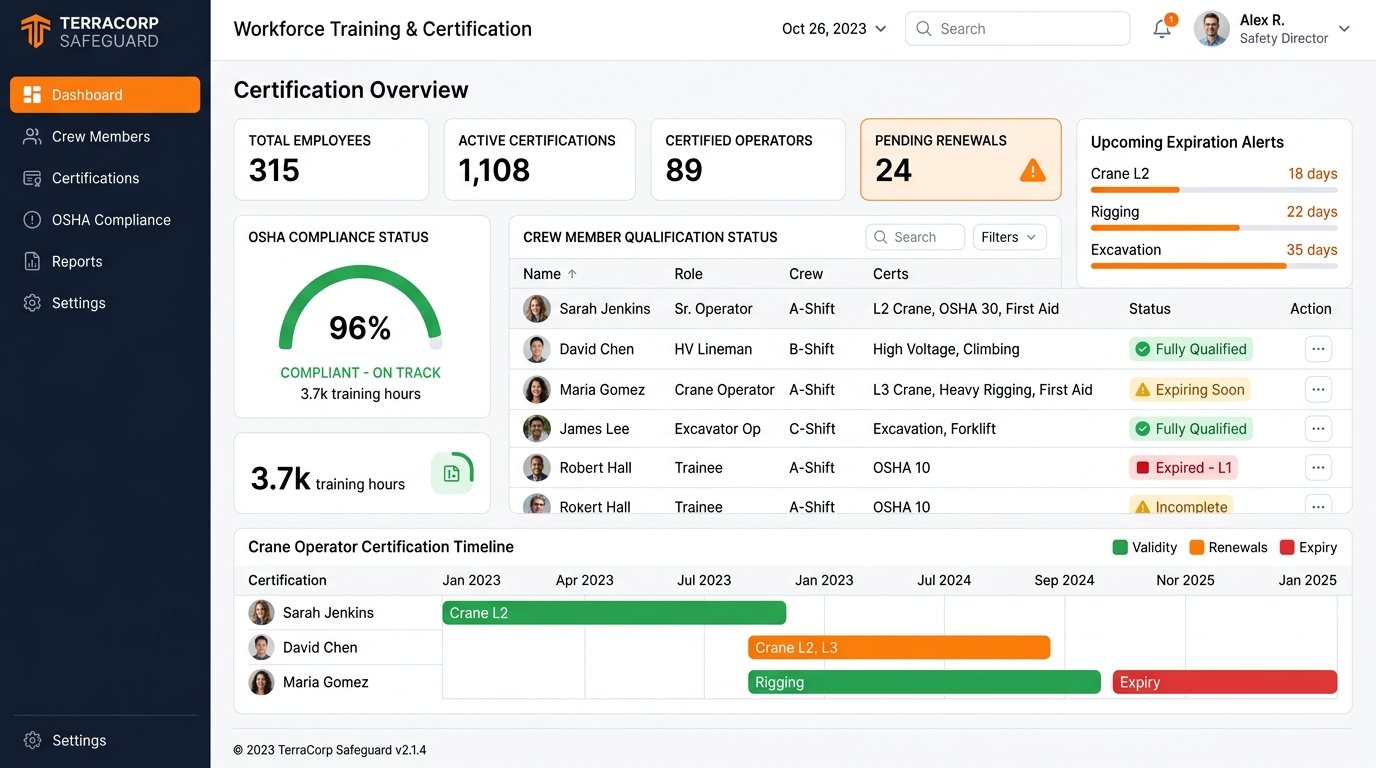Open the notifications bell
The width and height of the screenshot is (1376, 768).
point(1162,29)
